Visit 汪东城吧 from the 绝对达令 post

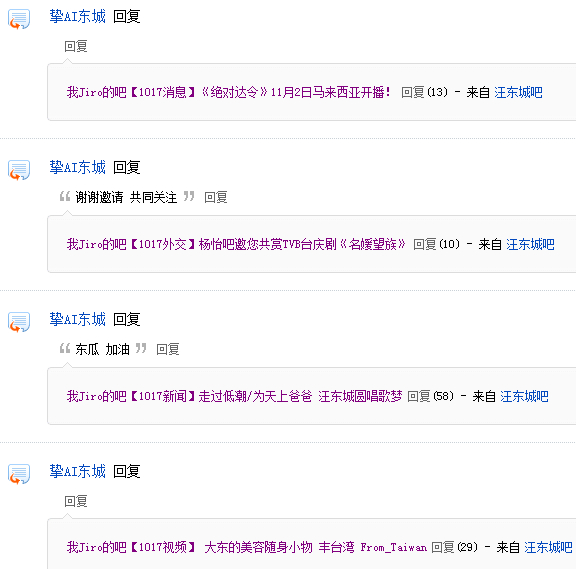518,92
